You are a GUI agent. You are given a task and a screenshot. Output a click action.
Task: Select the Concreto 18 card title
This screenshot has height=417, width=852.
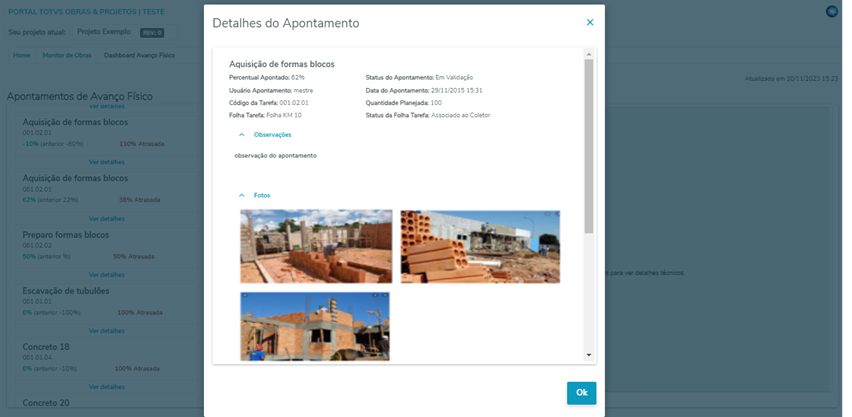pyautogui.click(x=46, y=347)
